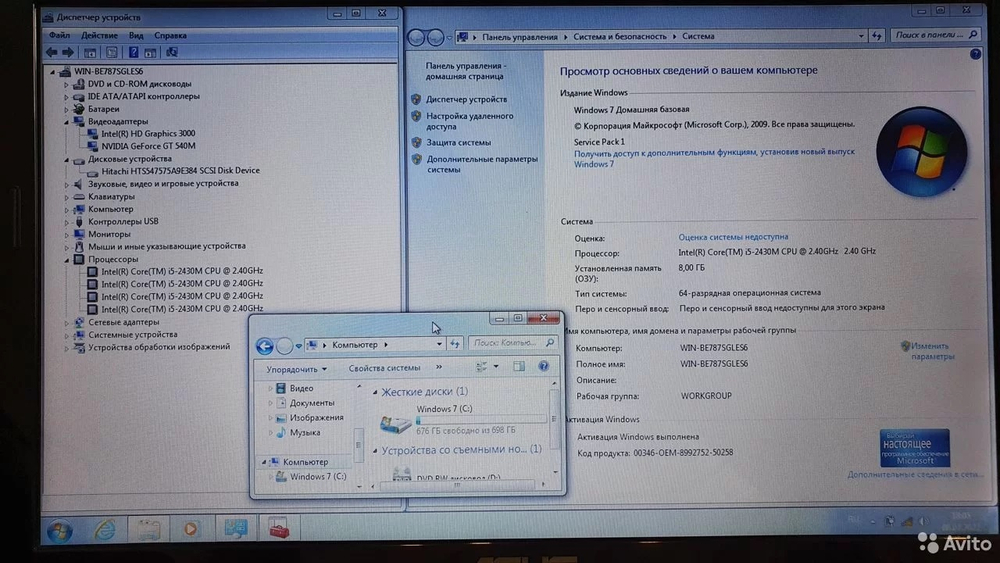This screenshot has height=563, width=1000.
Task: Select Музыка in navigation pane
Action: pyautogui.click(x=304, y=432)
